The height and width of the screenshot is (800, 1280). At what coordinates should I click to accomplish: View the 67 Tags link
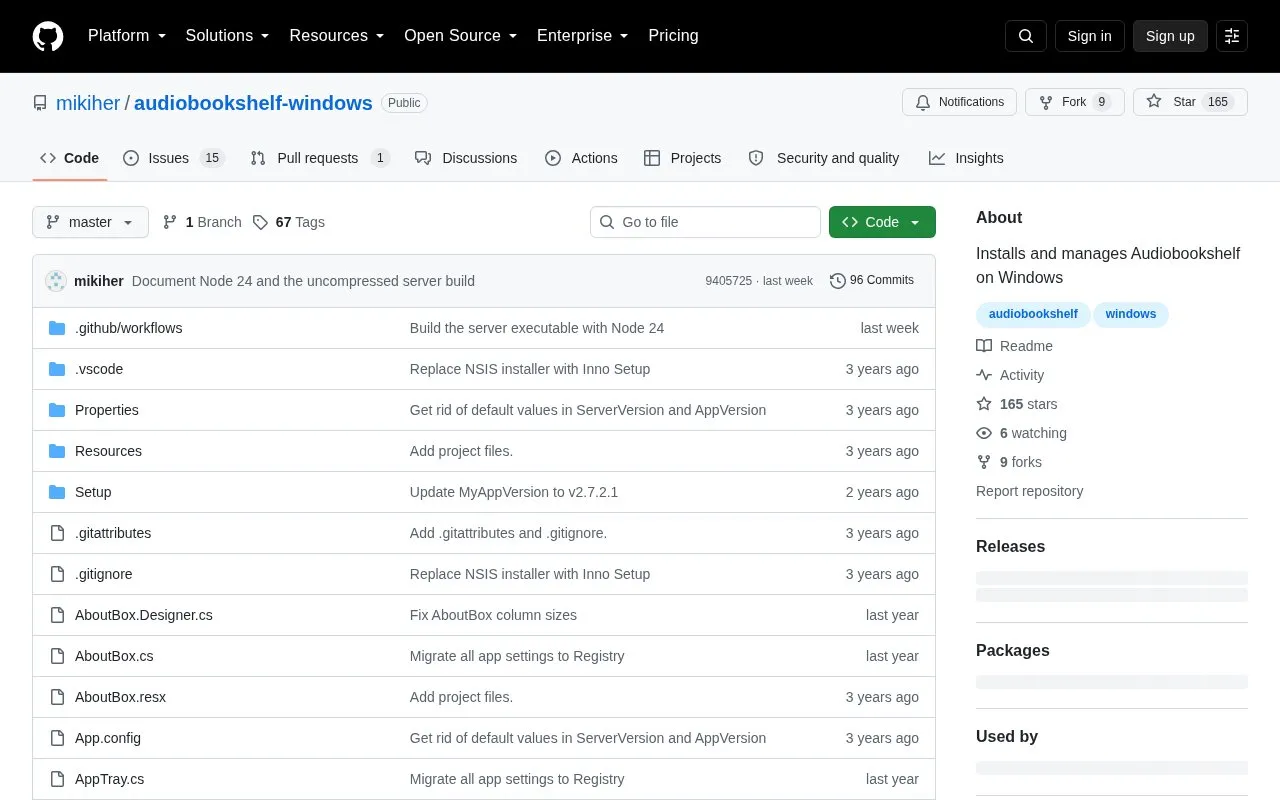click(289, 222)
